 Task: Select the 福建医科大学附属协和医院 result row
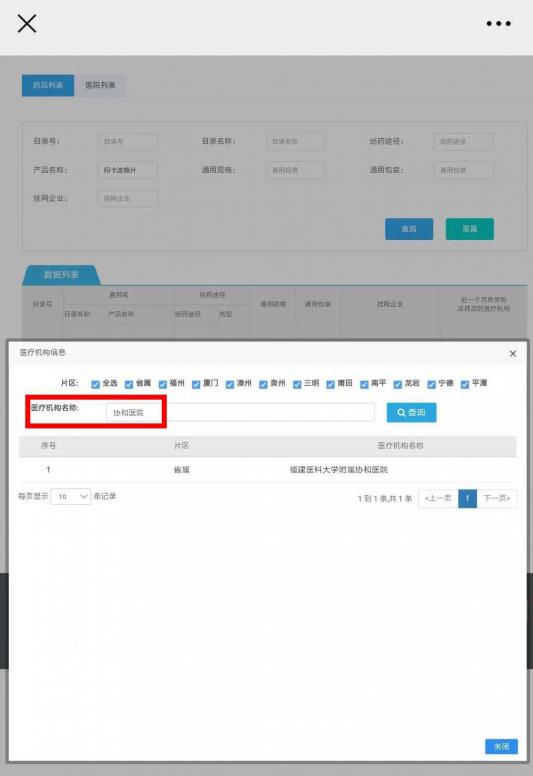coord(267,470)
